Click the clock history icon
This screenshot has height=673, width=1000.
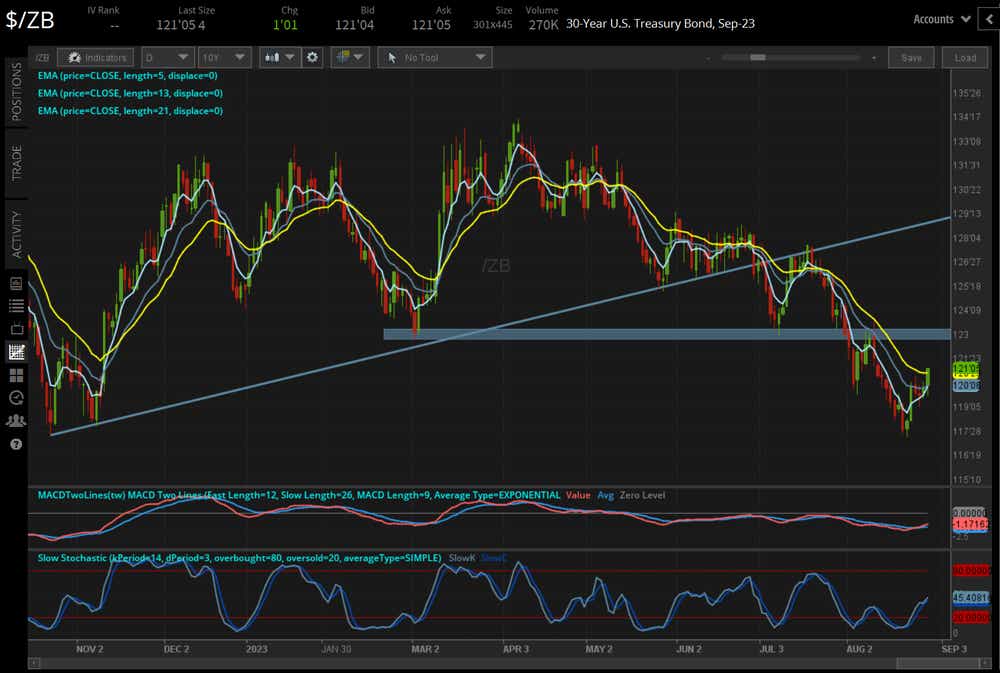(x=15, y=398)
